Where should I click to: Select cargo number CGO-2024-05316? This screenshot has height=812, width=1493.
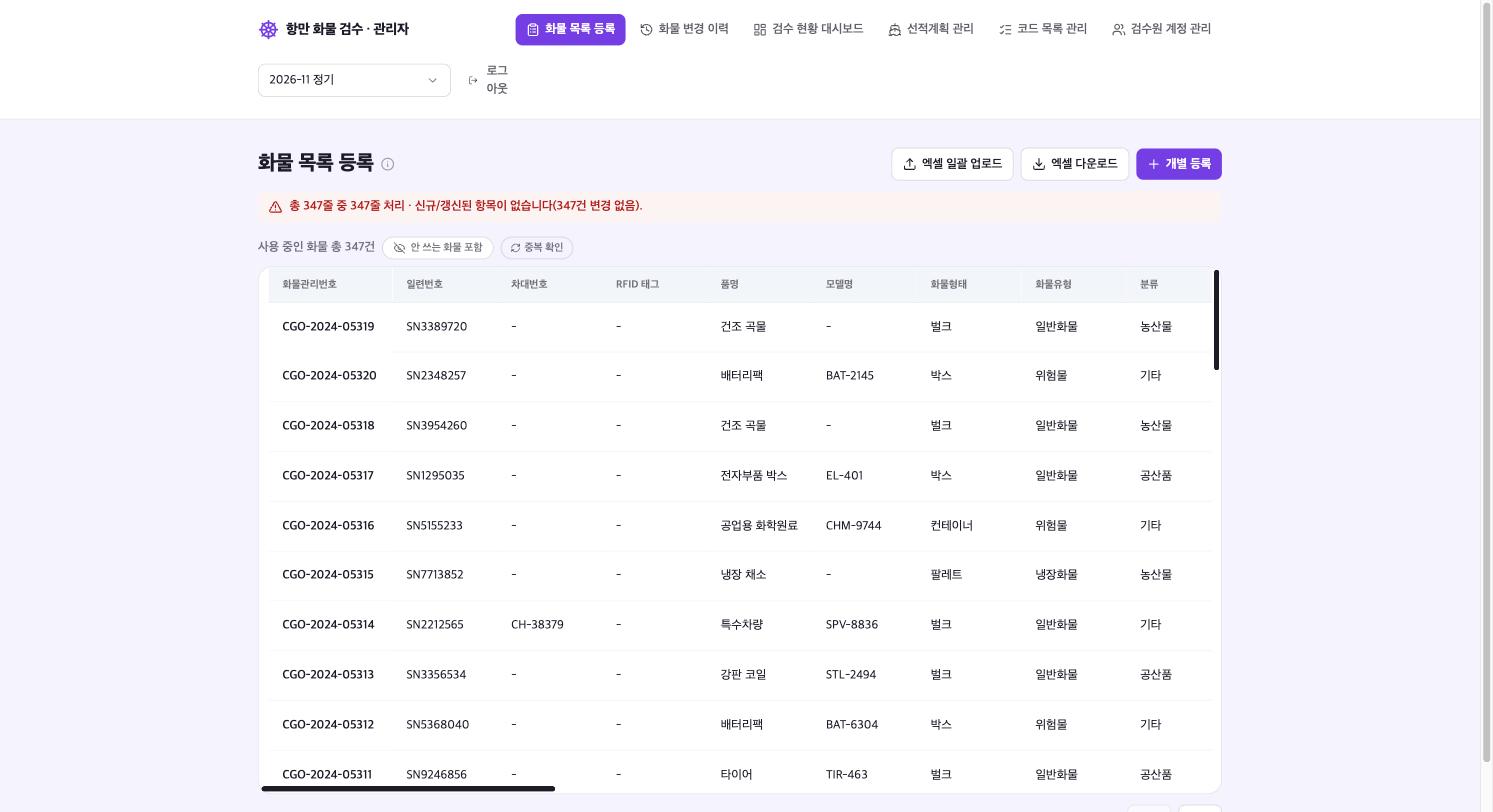(328, 526)
